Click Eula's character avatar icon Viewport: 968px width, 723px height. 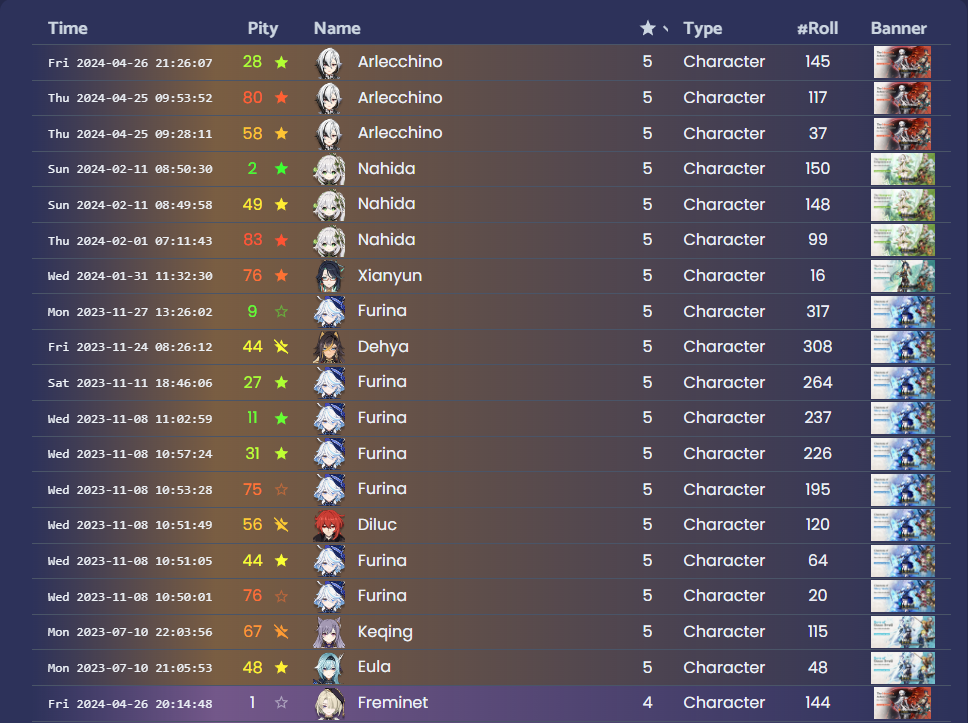click(x=329, y=667)
